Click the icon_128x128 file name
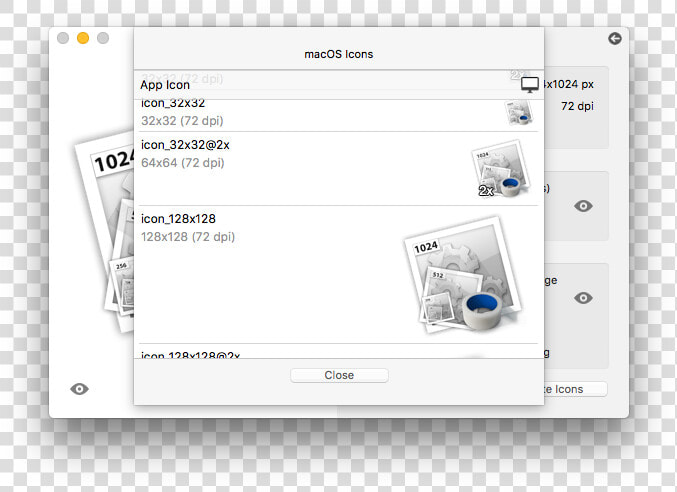The image size is (677, 492). [178, 219]
